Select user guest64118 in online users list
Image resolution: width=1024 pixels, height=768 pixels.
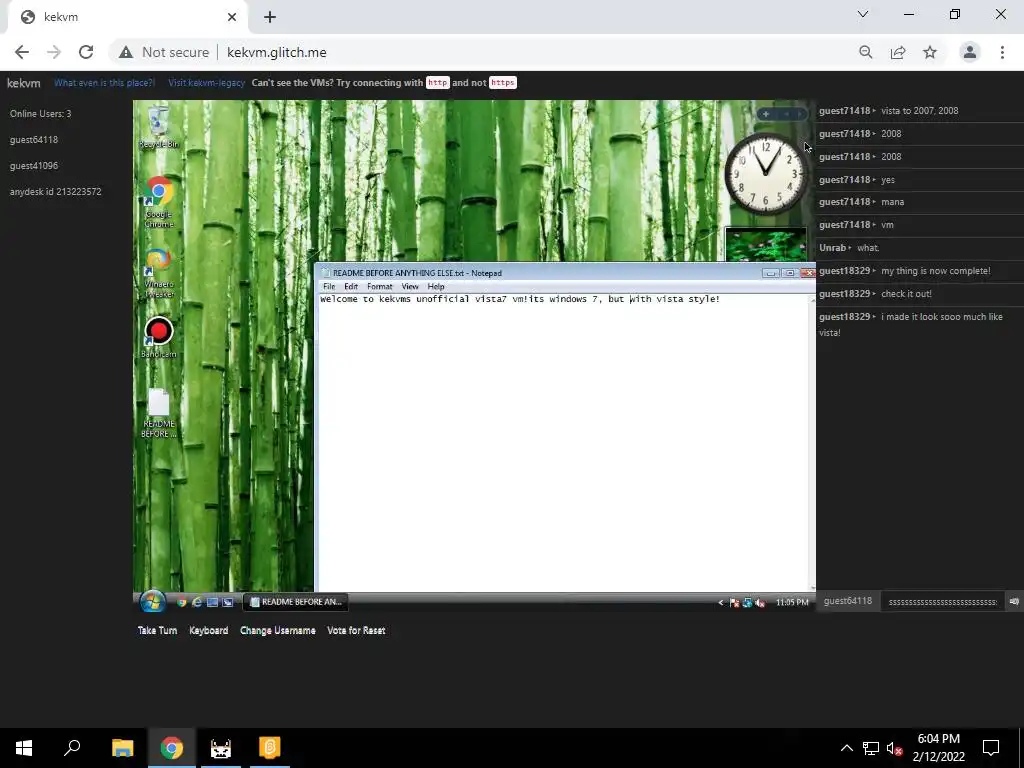pyautogui.click(x=34, y=140)
